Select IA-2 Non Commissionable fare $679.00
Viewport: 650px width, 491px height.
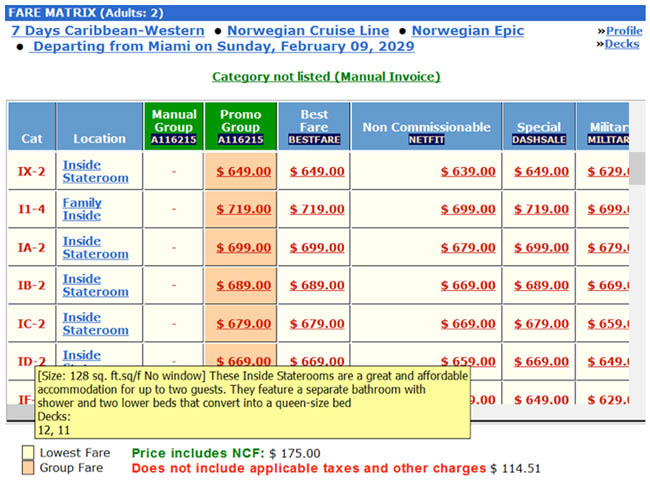(x=468, y=248)
